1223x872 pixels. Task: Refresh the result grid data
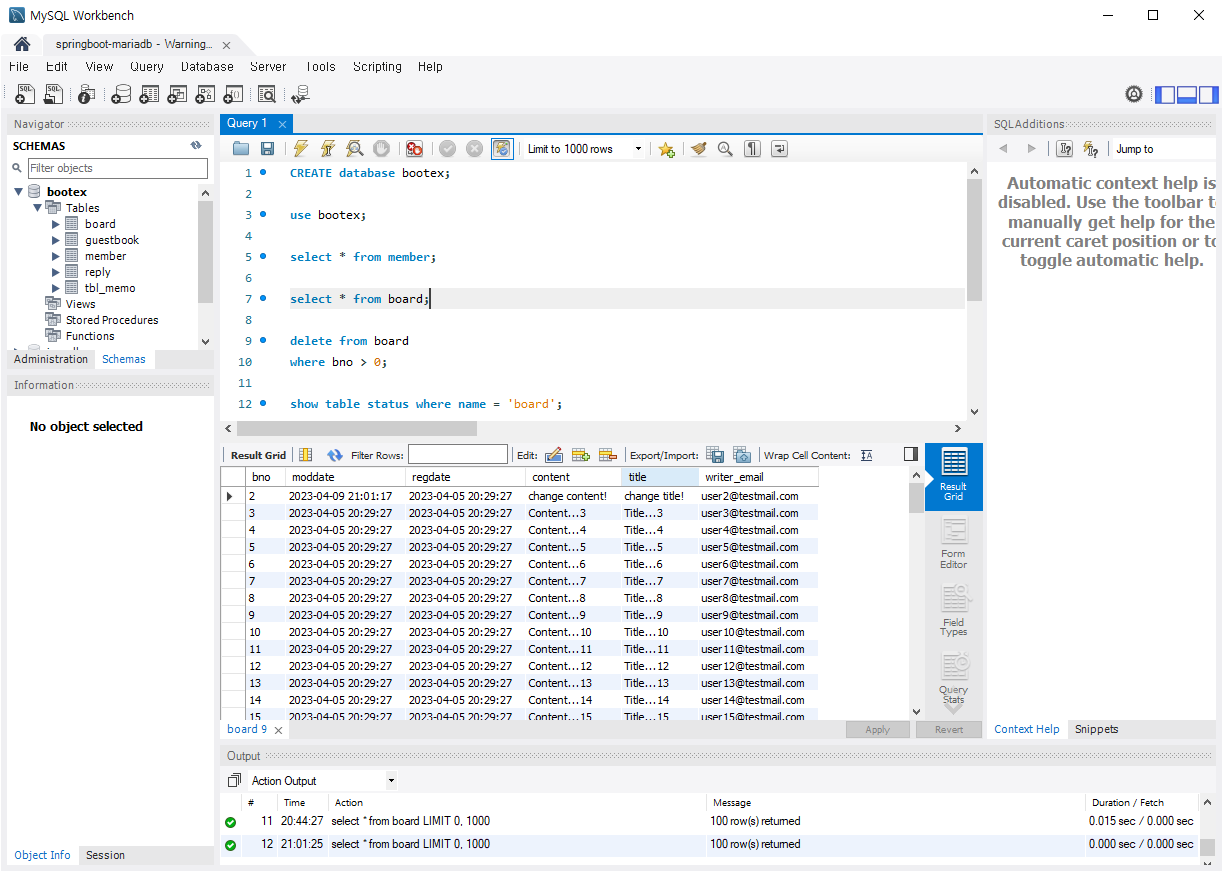[335, 455]
